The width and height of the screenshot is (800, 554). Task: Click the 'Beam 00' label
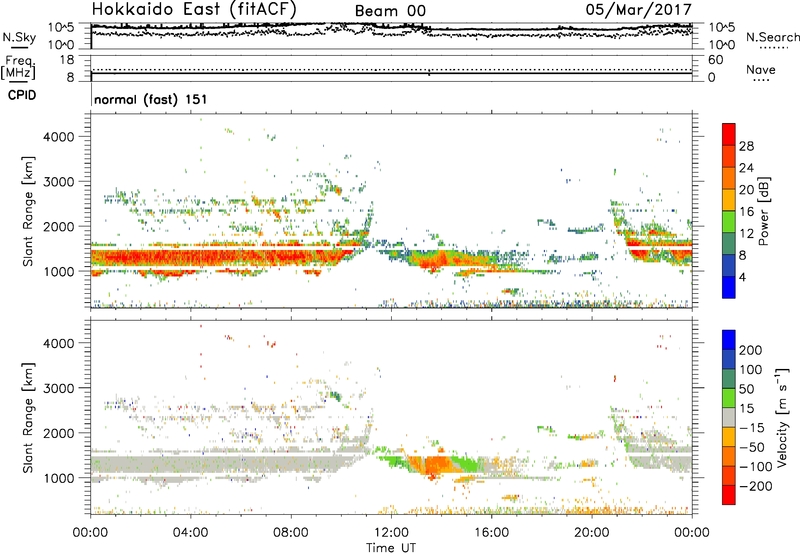[390, 11]
